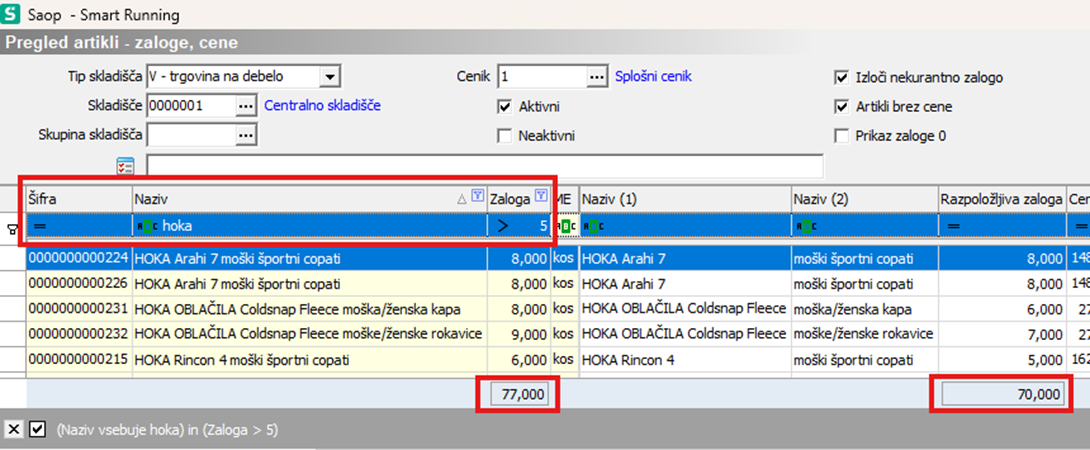Click the ABC condition icon in Naziv filter cell

[x=147, y=226]
